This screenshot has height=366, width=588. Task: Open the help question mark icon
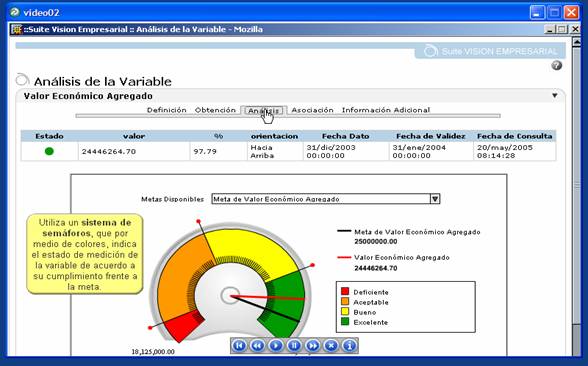pyautogui.click(x=557, y=65)
